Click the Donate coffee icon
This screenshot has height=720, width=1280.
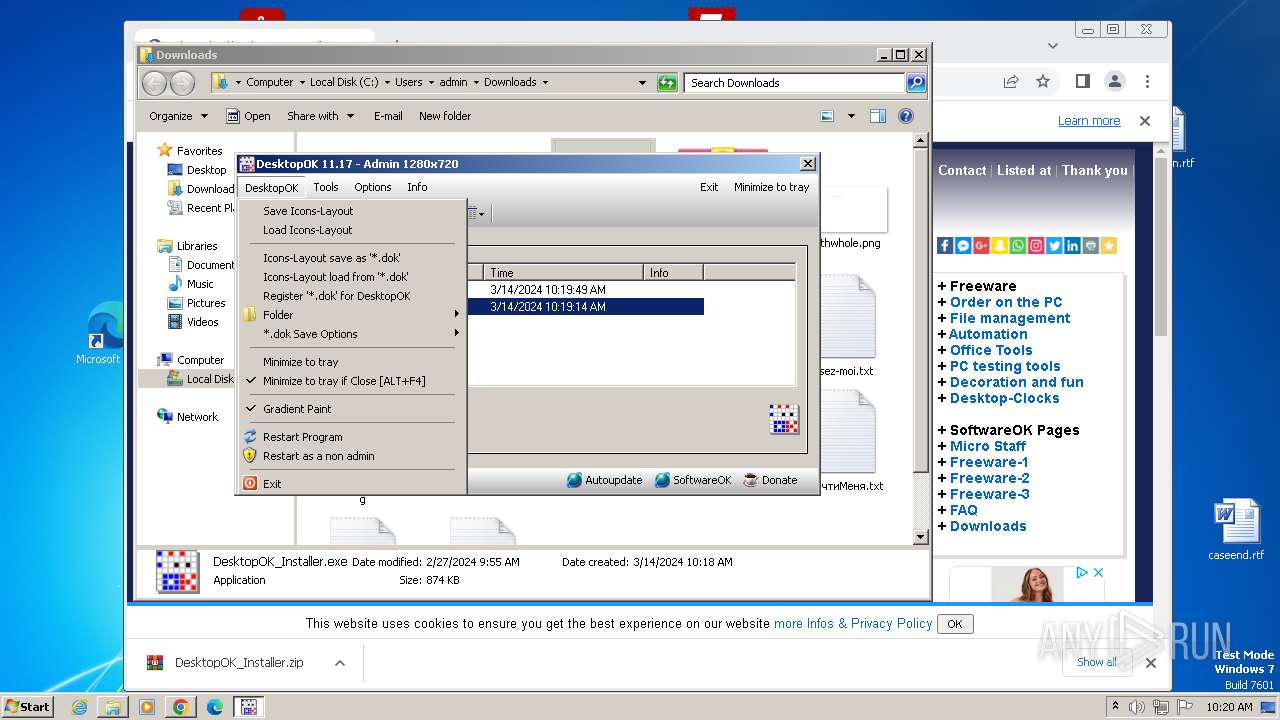tap(751, 480)
